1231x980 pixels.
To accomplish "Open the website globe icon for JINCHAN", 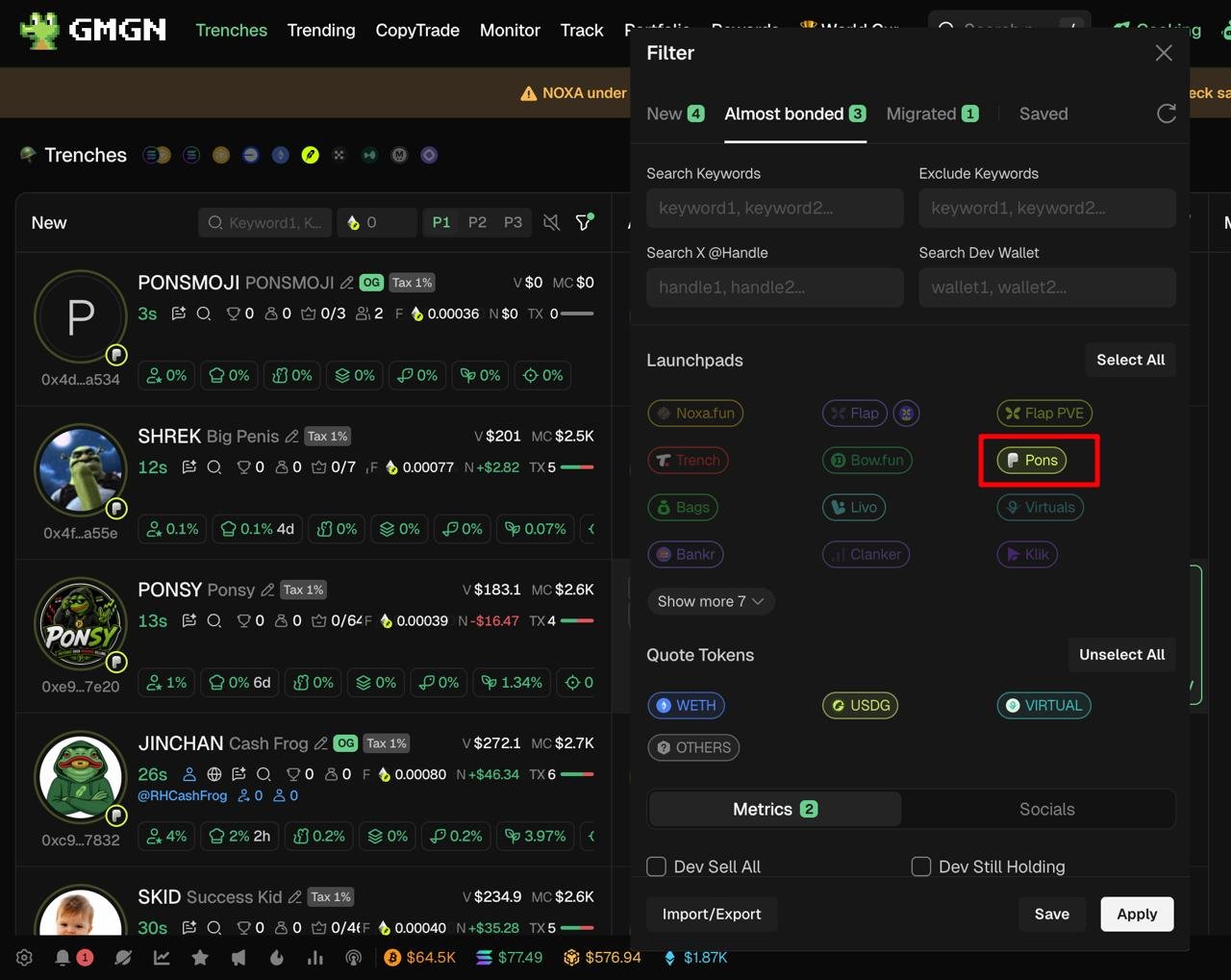I will click(x=214, y=774).
